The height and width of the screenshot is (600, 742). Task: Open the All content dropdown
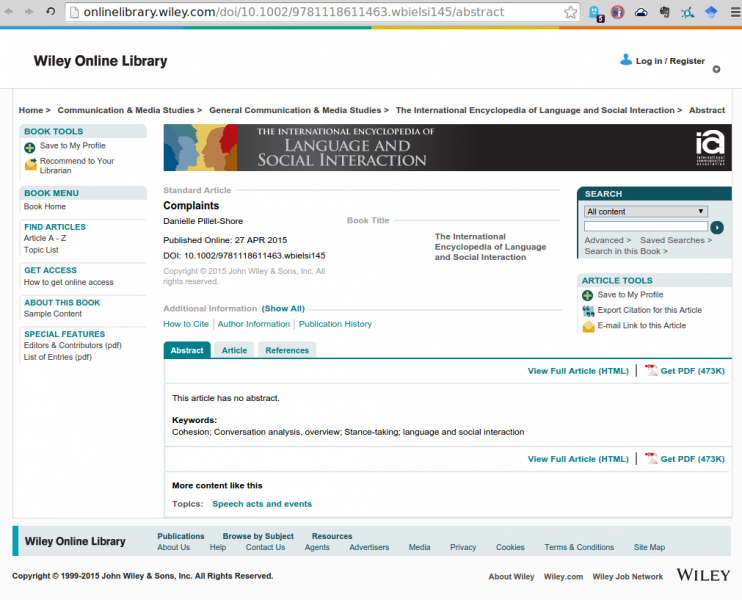(646, 212)
